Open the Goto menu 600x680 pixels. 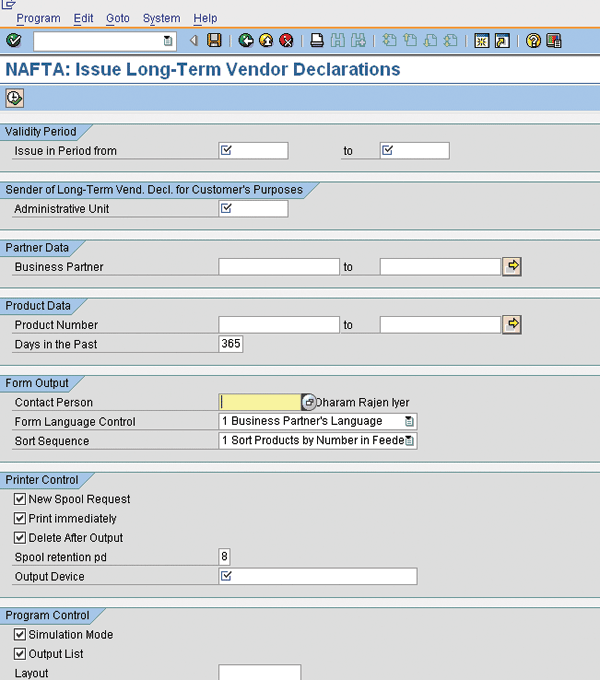(118, 18)
